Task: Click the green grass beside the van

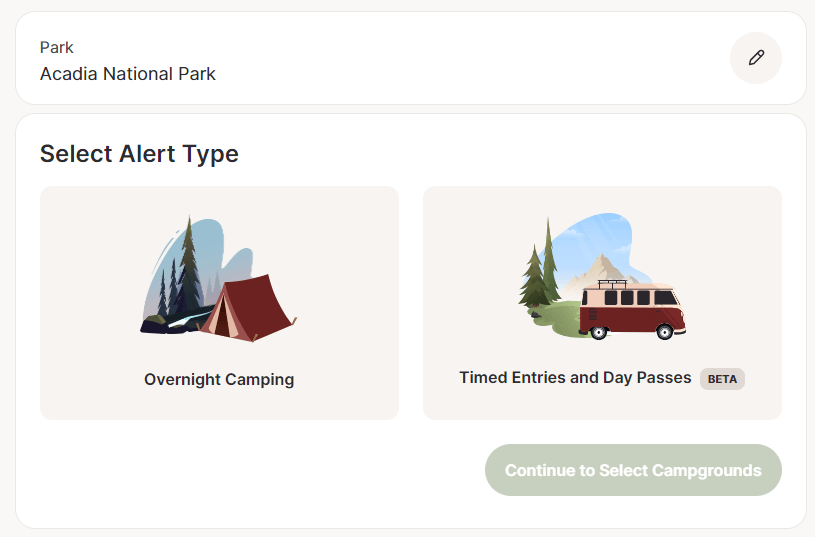Action: tap(557, 320)
